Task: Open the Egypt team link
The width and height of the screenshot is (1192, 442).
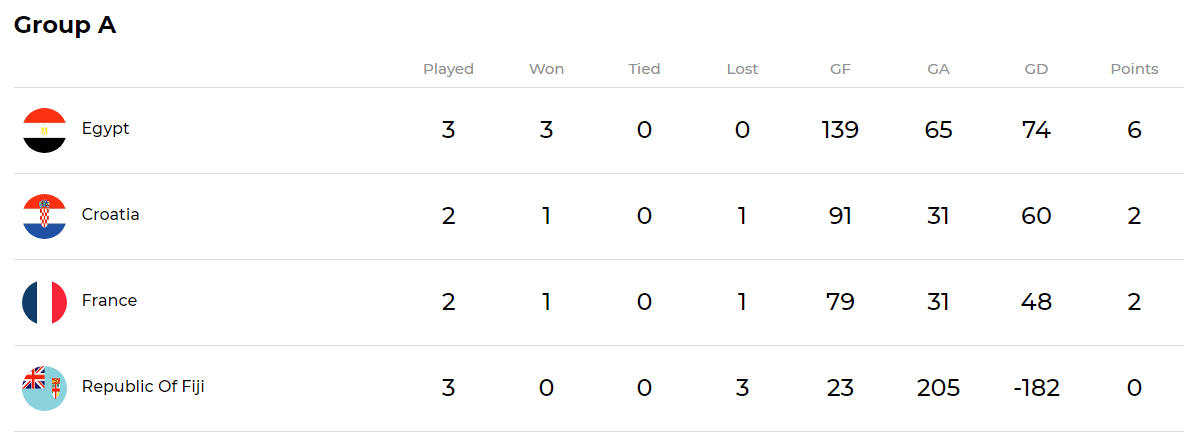Action: (106, 129)
